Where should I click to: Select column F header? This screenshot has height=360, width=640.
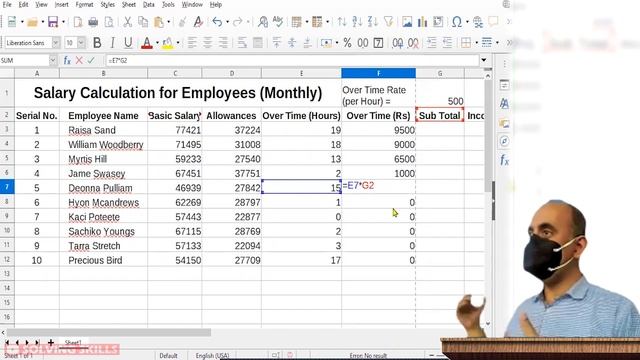378,73
